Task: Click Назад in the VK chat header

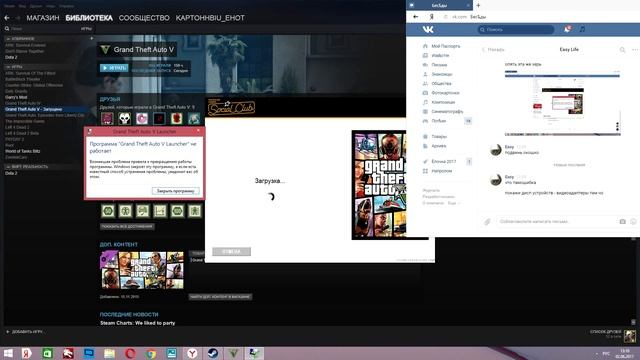Action: point(493,49)
